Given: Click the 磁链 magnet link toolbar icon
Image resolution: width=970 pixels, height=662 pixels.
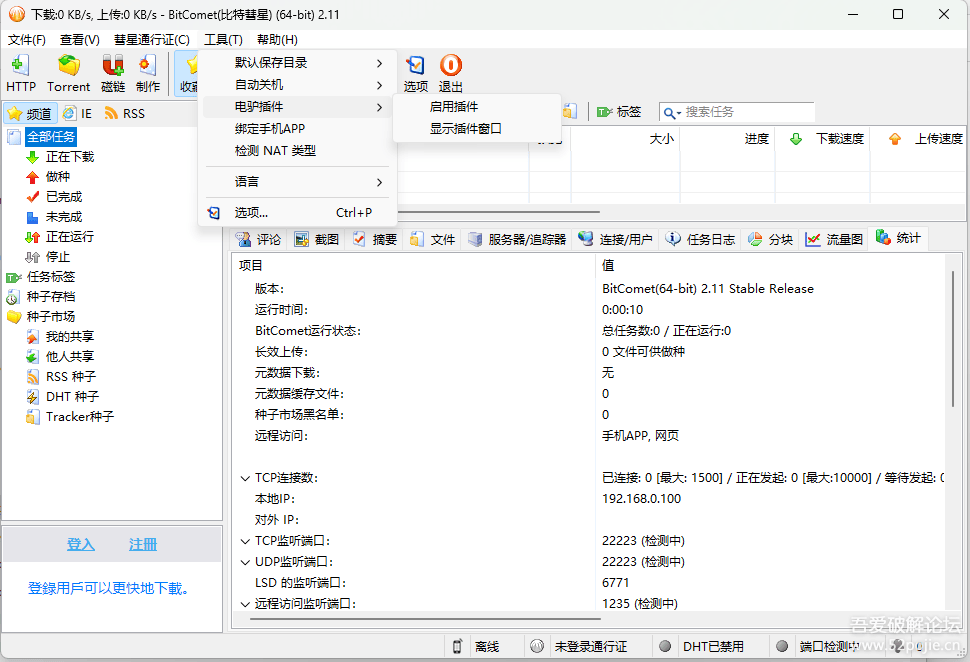Looking at the screenshot, I should coord(113,73).
